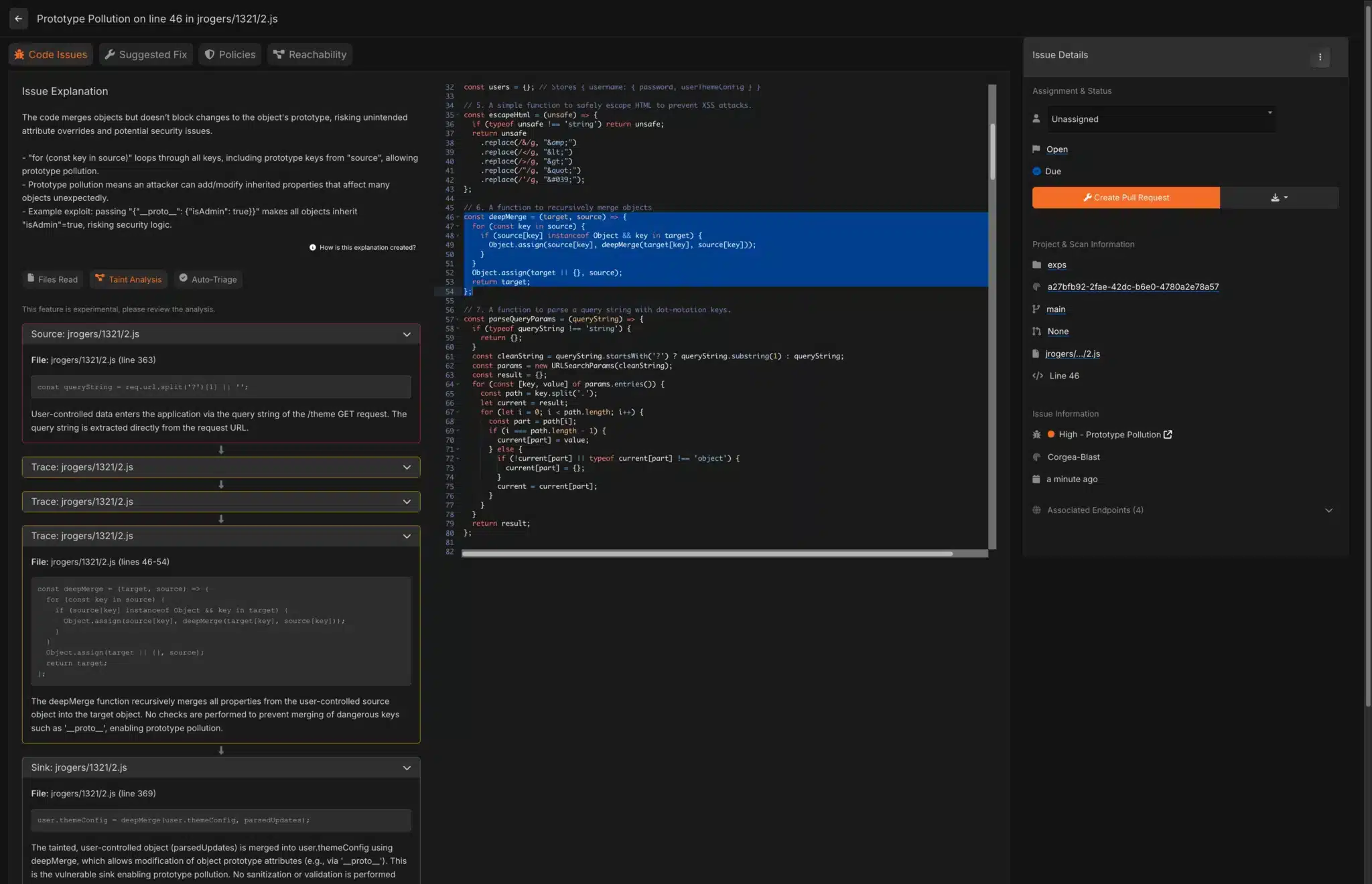This screenshot has width=1372, height=884.
Task: Click the bug icon beside High severity
Action: (x=1036, y=435)
